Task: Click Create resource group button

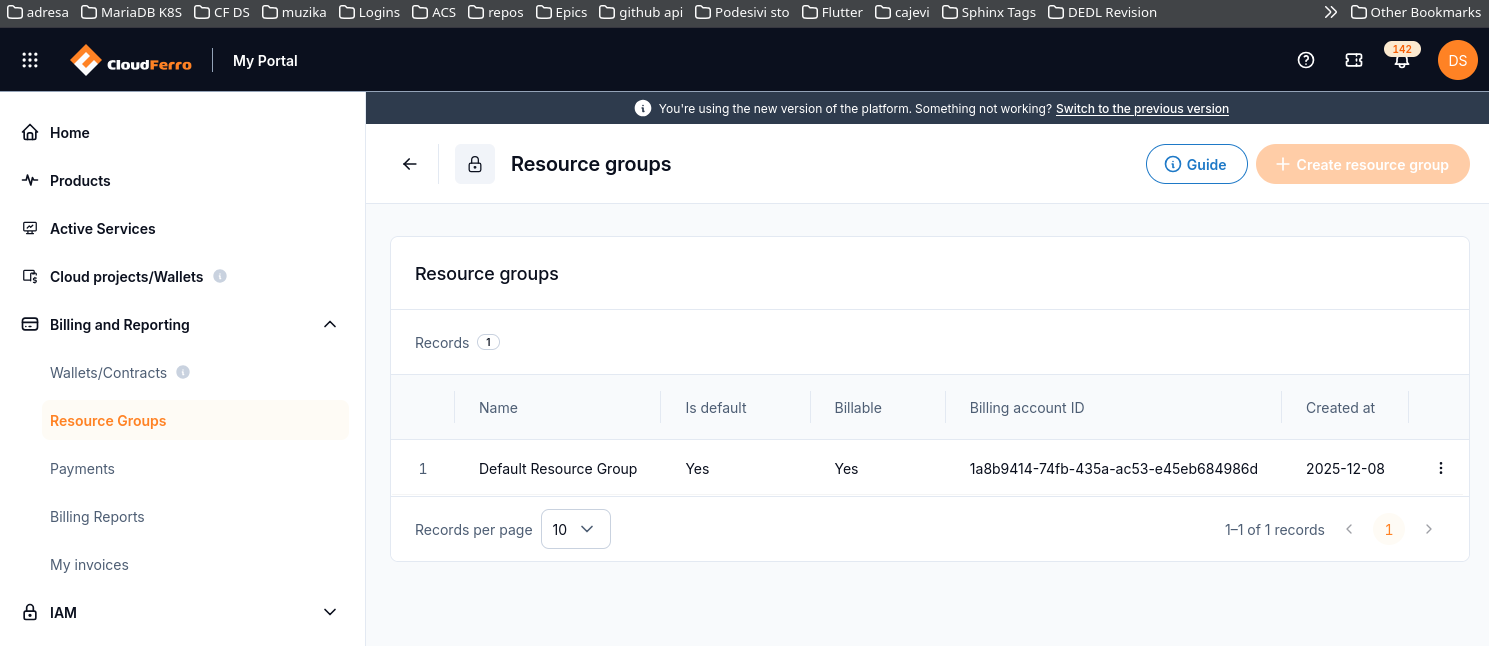Action: (1362, 164)
